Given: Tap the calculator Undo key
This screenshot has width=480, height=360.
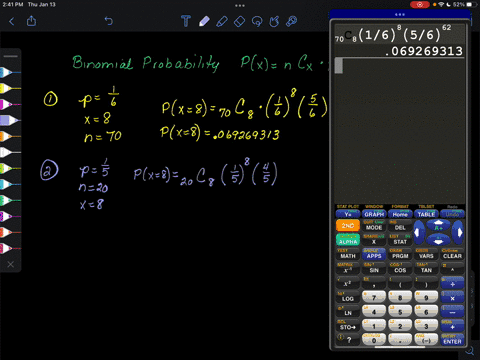Looking at the screenshot, I should [x=452, y=214].
